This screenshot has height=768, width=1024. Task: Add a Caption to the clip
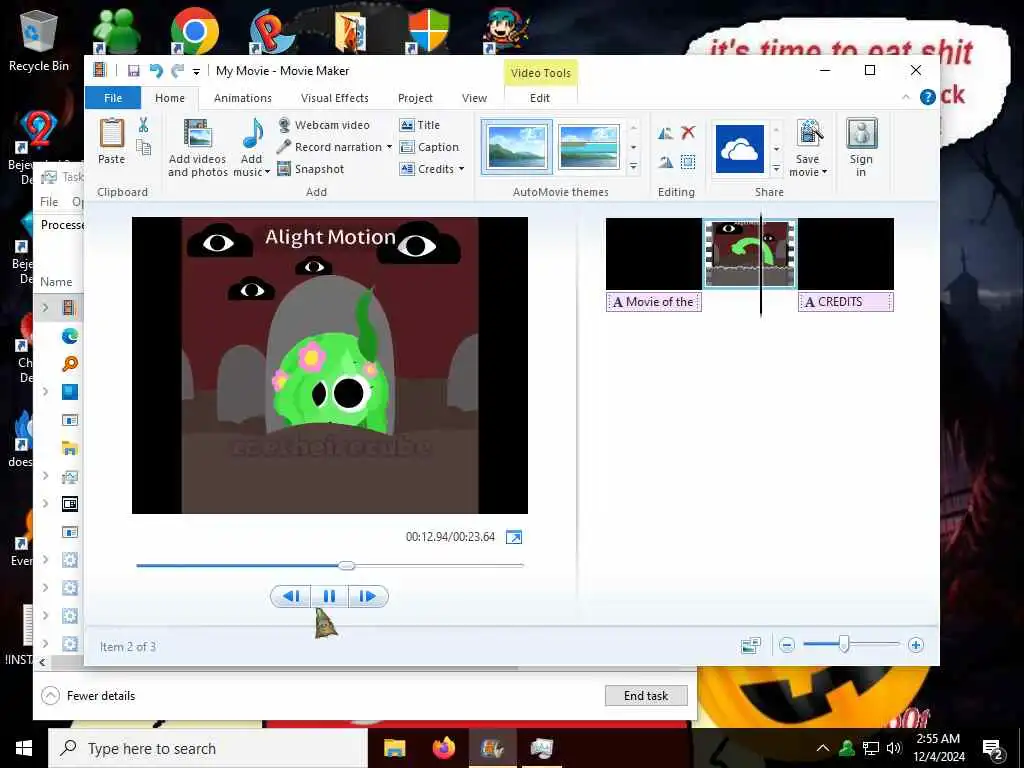pyautogui.click(x=429, y=147)
